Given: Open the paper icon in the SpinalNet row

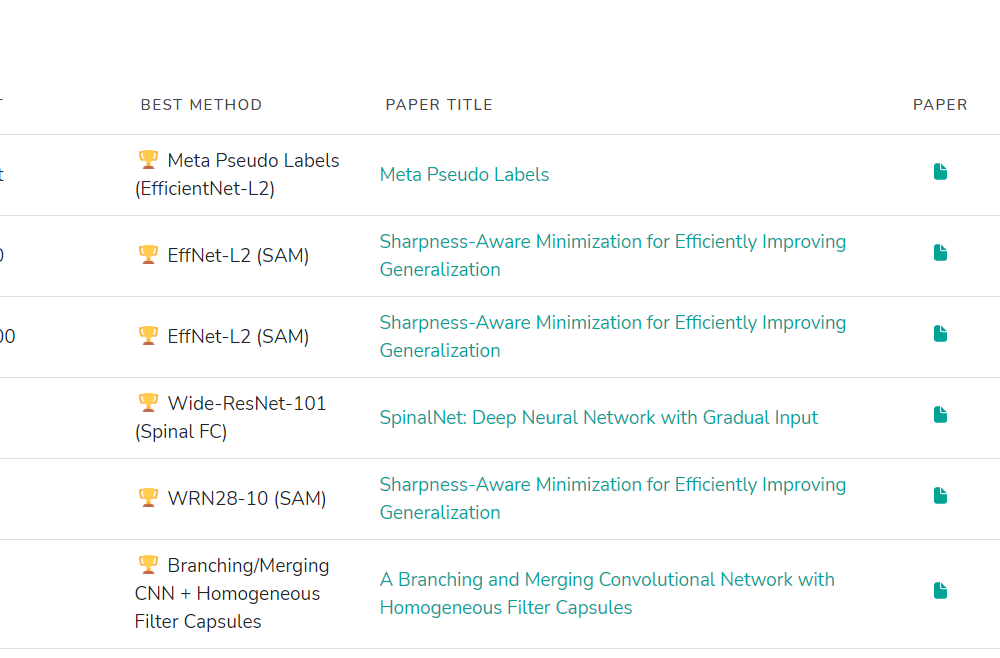Looking at the screenshot, I should point(940,415).
